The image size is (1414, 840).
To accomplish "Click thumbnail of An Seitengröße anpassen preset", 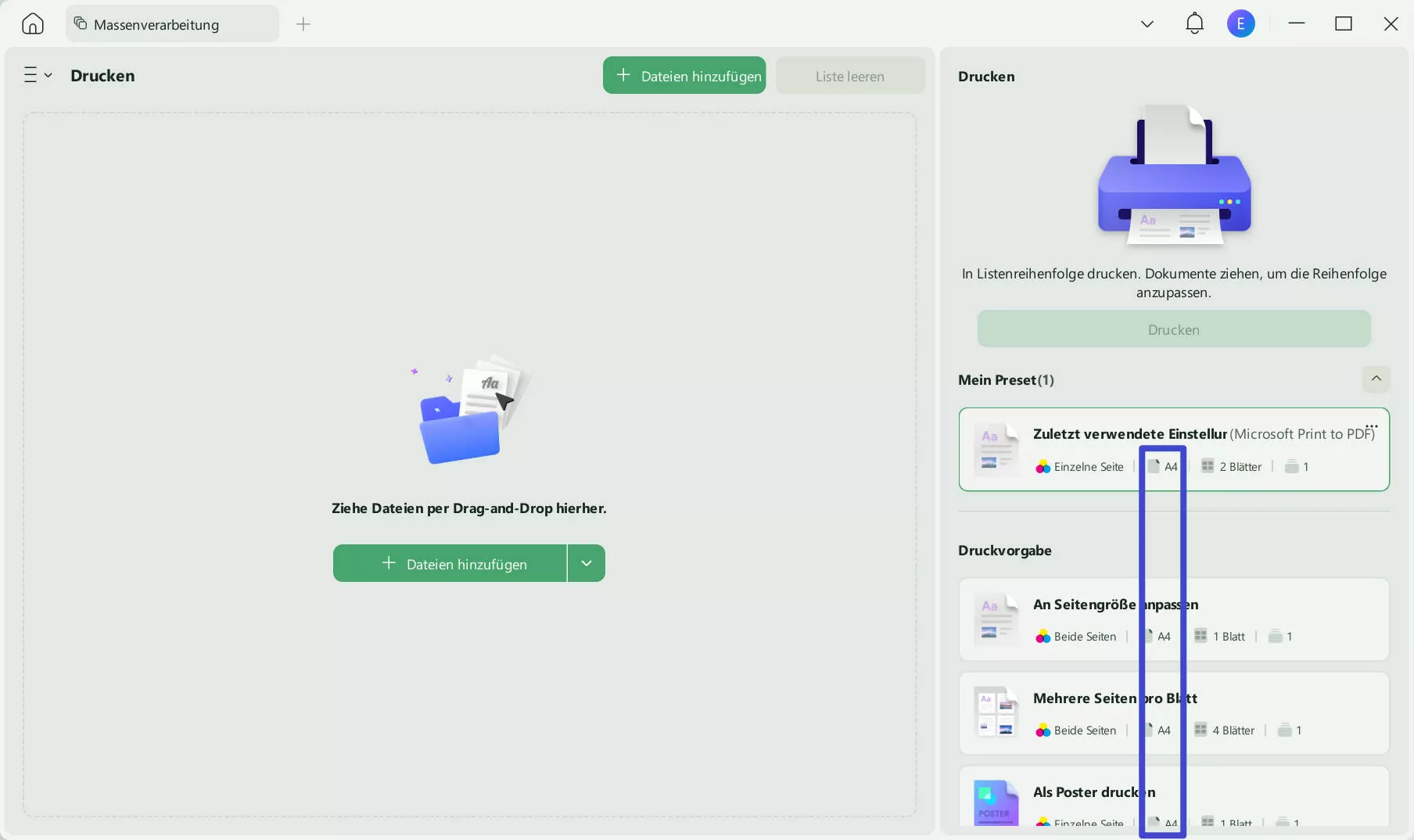I will coord(996,619).
